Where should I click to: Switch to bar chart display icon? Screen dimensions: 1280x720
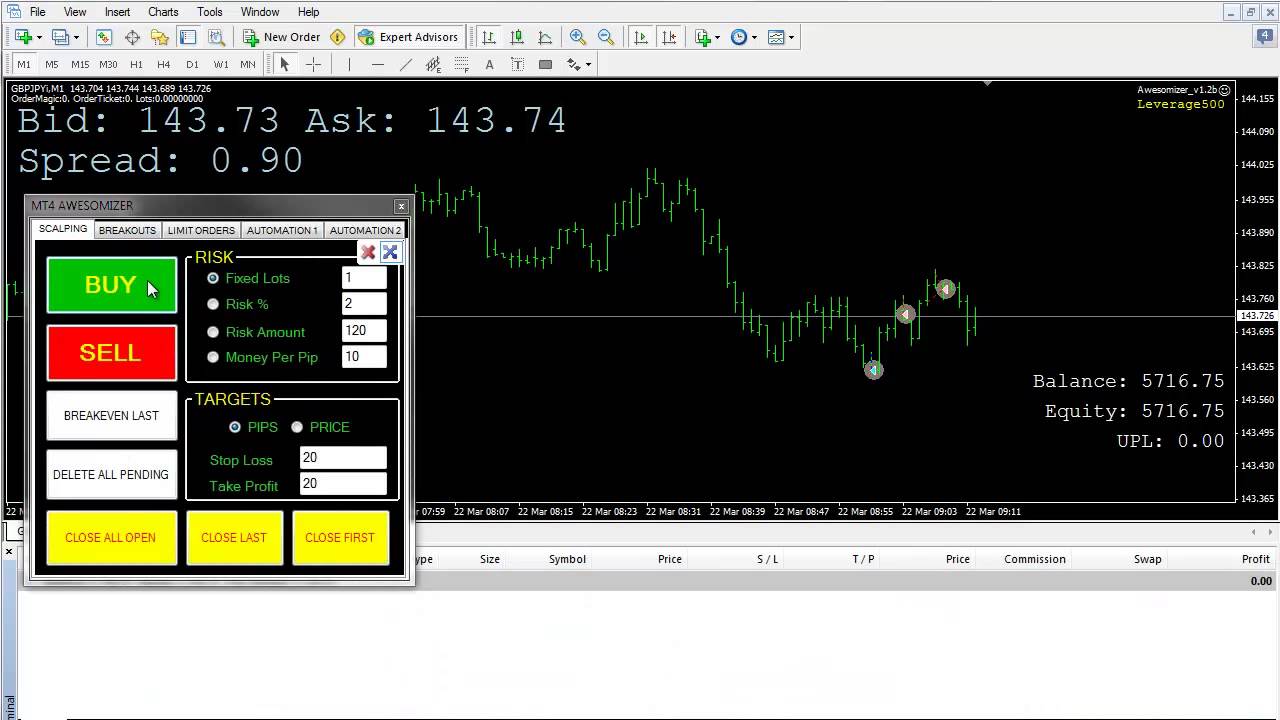[x=489, y=37]
